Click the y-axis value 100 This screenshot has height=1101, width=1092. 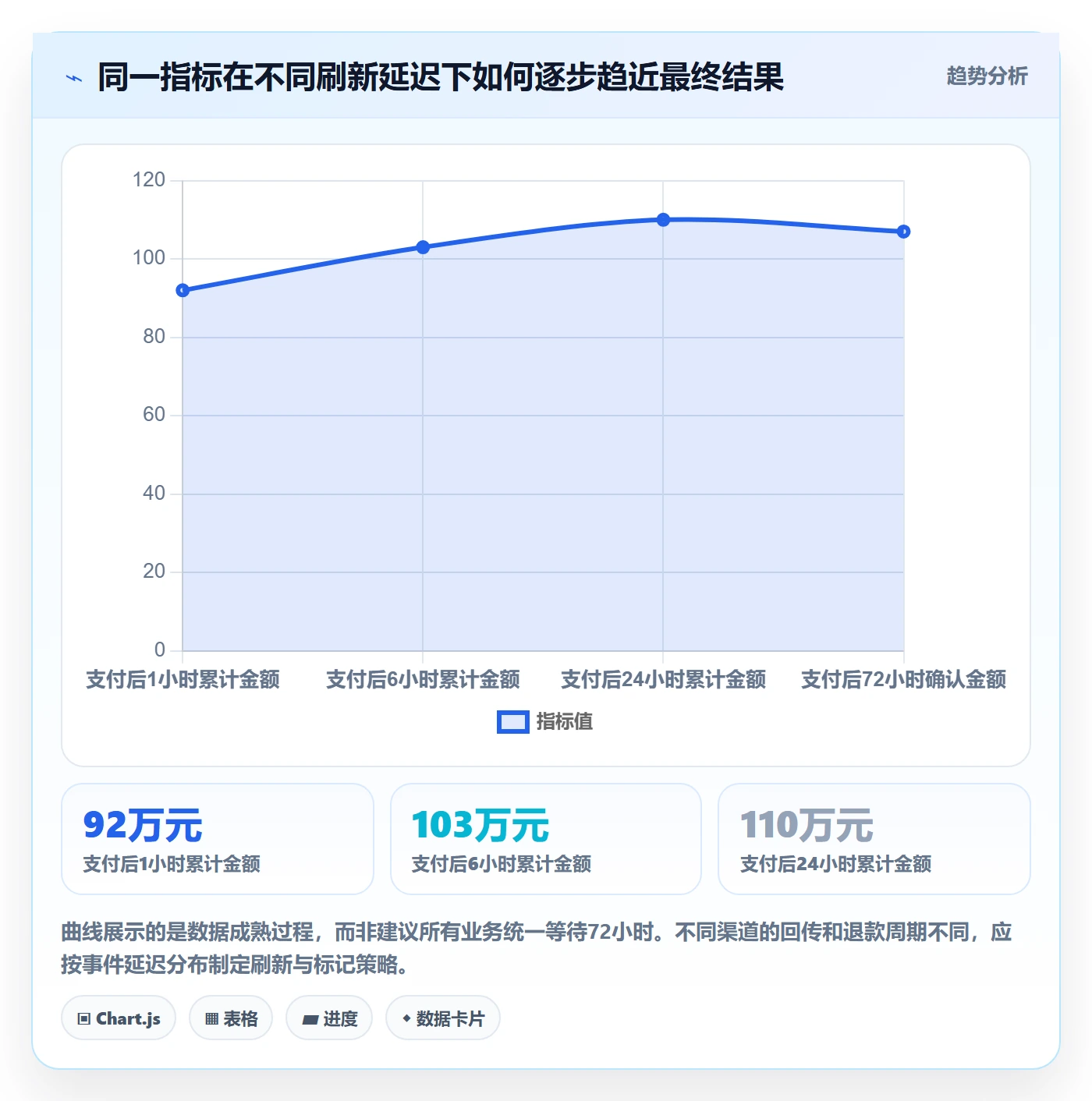point(149,258)
